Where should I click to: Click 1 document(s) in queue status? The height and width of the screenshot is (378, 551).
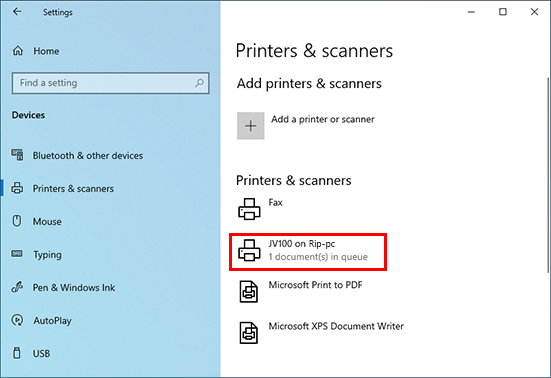tap(318, 257)
